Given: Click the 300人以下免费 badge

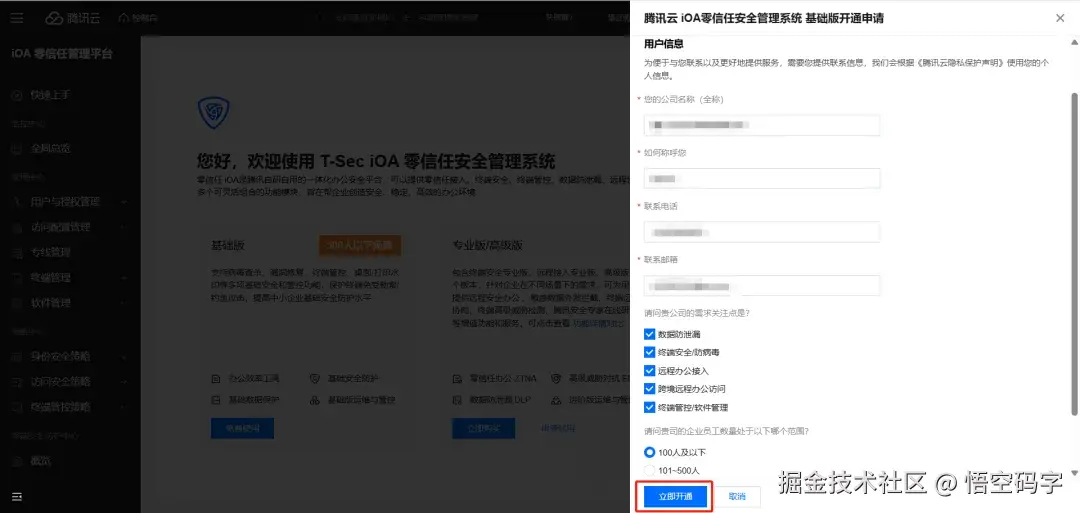Looking at the screenshot, I should click(360, 245).
